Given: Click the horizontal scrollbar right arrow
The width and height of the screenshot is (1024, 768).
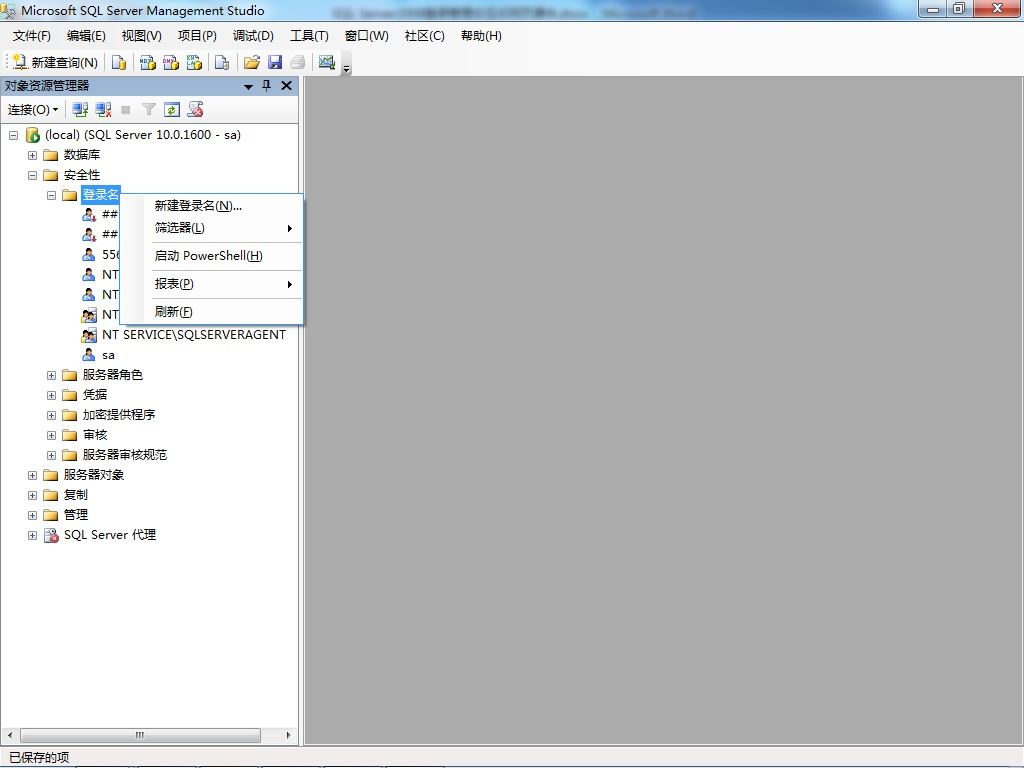Looking at the screenshot, I should (x=288, y=735).
